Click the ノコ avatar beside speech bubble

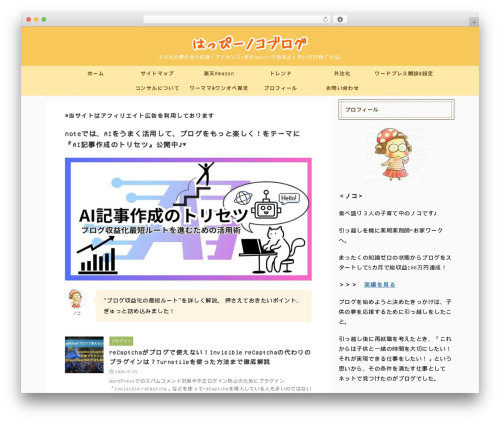pos(76,299)
